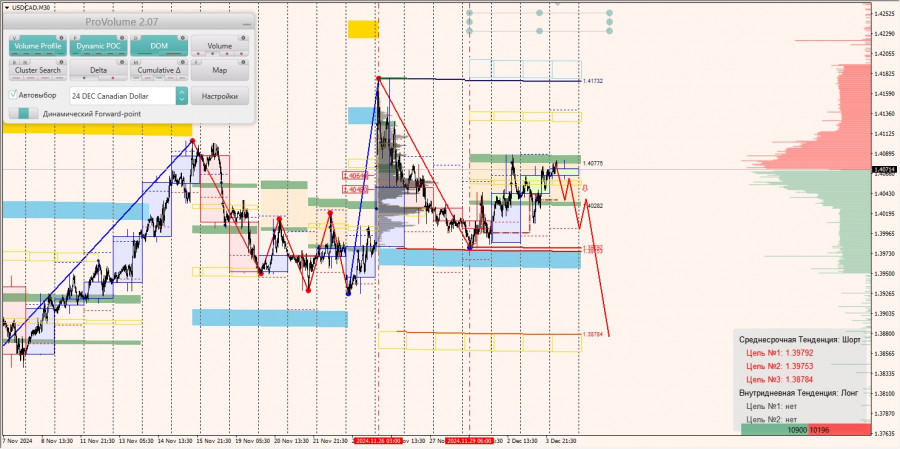Viewport: 900px width, 449px height.
Task: Open gear settings on Cumulative Δ button
Action: (x=183, y=61)
